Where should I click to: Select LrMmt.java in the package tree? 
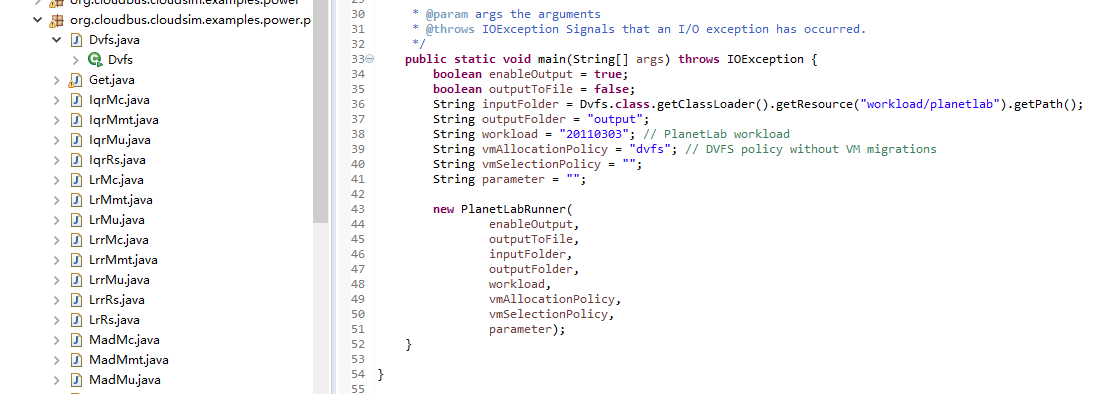point(121,200)
